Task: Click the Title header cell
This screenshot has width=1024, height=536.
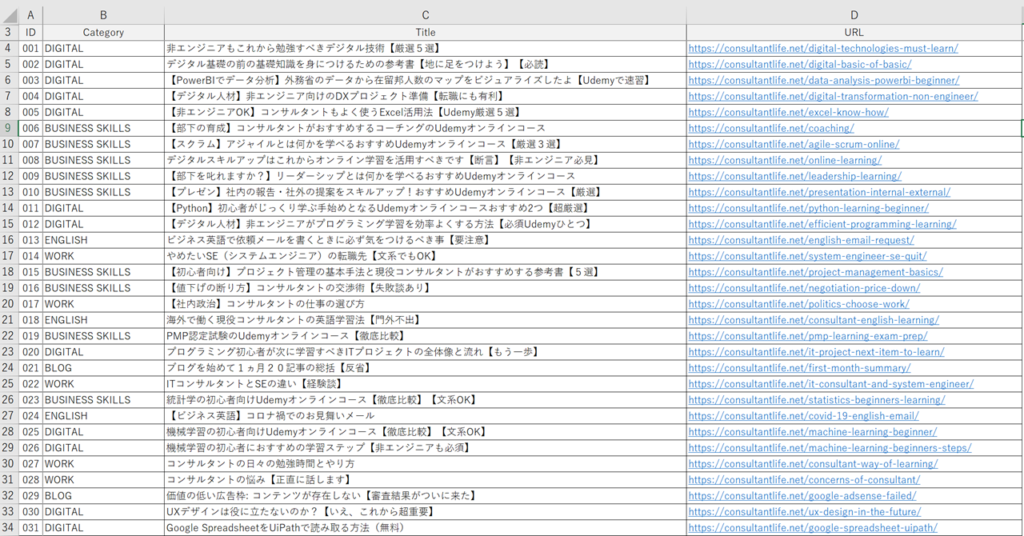Action: click(x=425, y=32)
